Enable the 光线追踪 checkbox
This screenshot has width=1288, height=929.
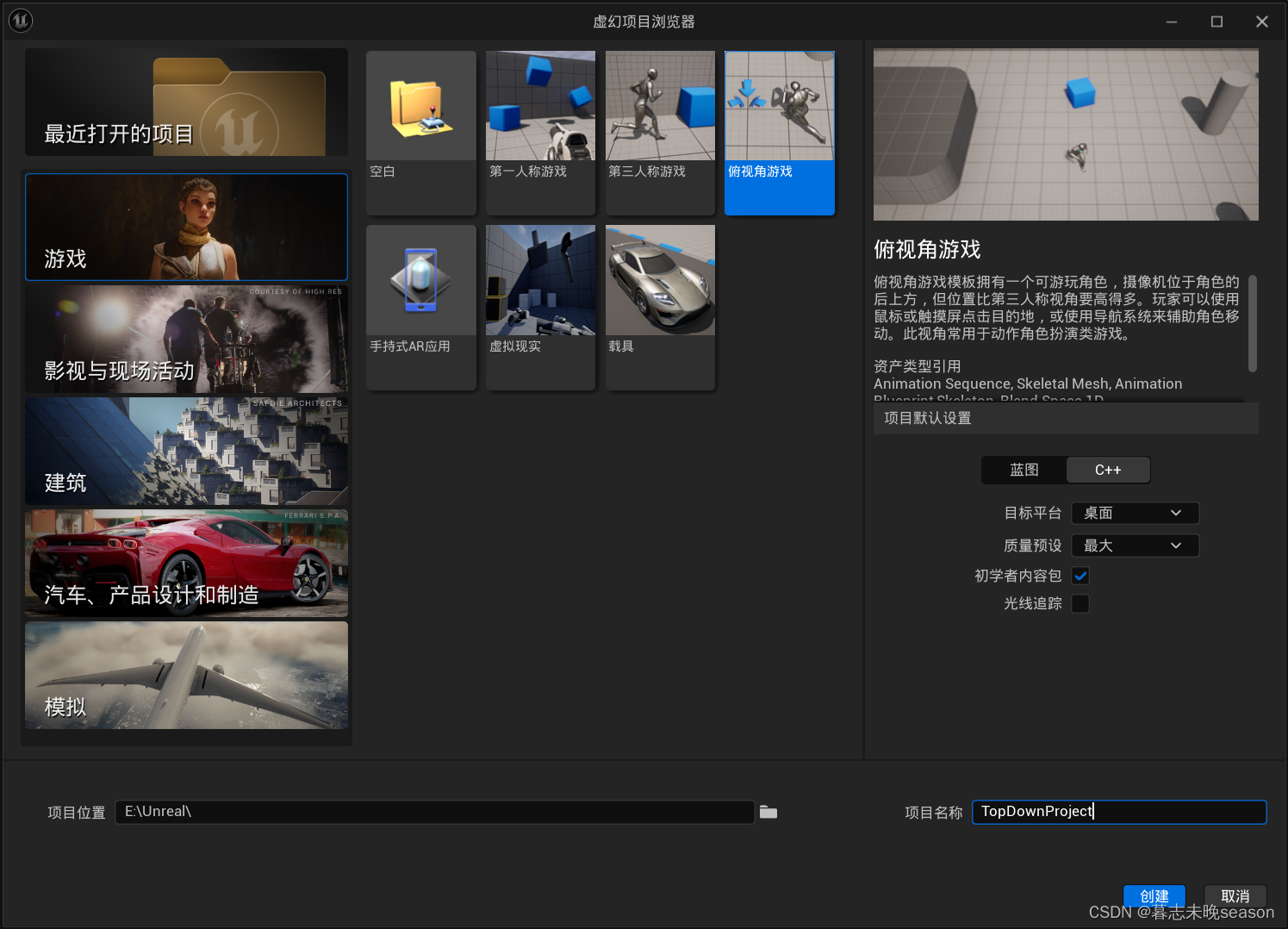pos(1080,603)
